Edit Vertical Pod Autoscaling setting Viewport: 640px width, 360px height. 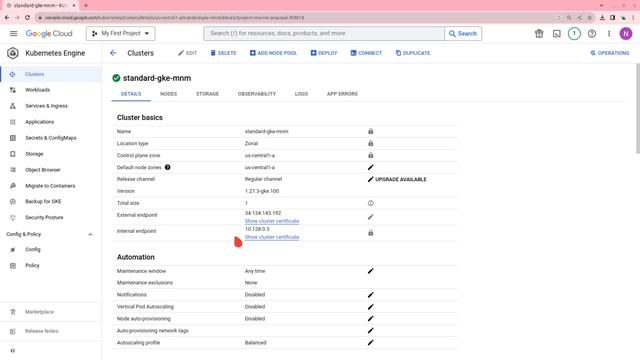tap(371, 307)
